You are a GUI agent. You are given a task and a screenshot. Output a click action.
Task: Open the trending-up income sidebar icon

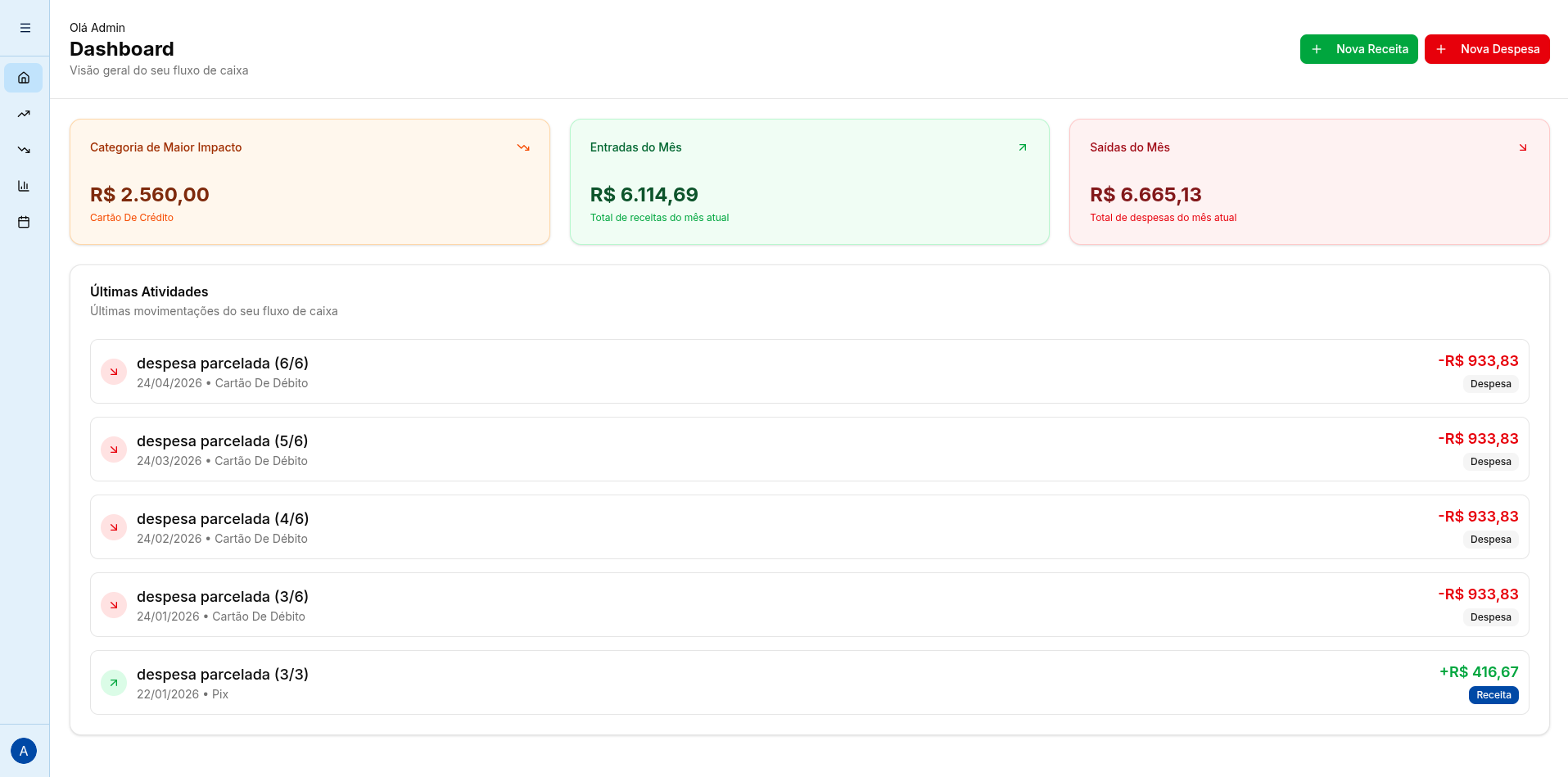[x=24, y=114]
